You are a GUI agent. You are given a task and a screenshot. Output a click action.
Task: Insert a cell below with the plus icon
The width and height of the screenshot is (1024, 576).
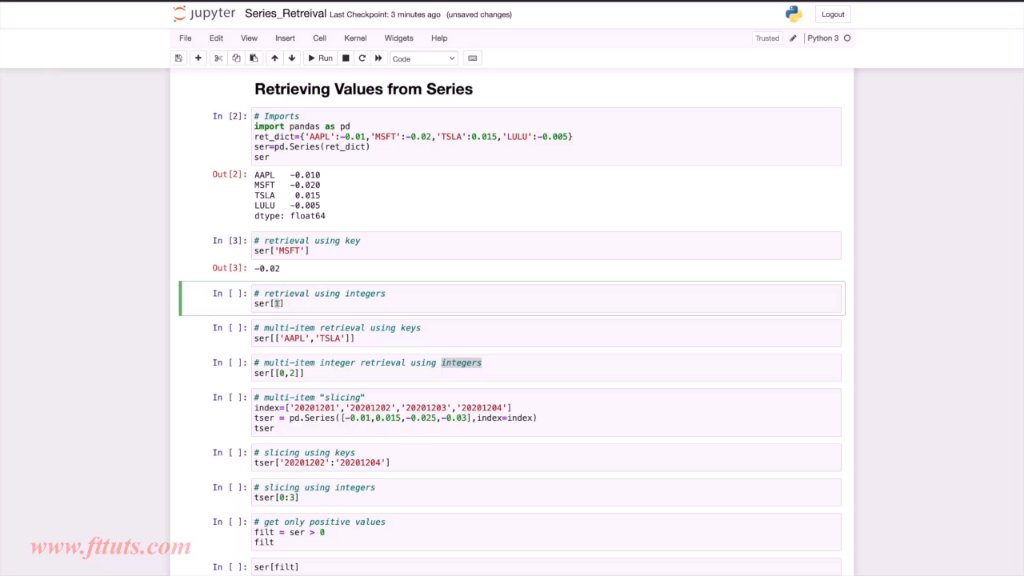click(x=198, y=58)
